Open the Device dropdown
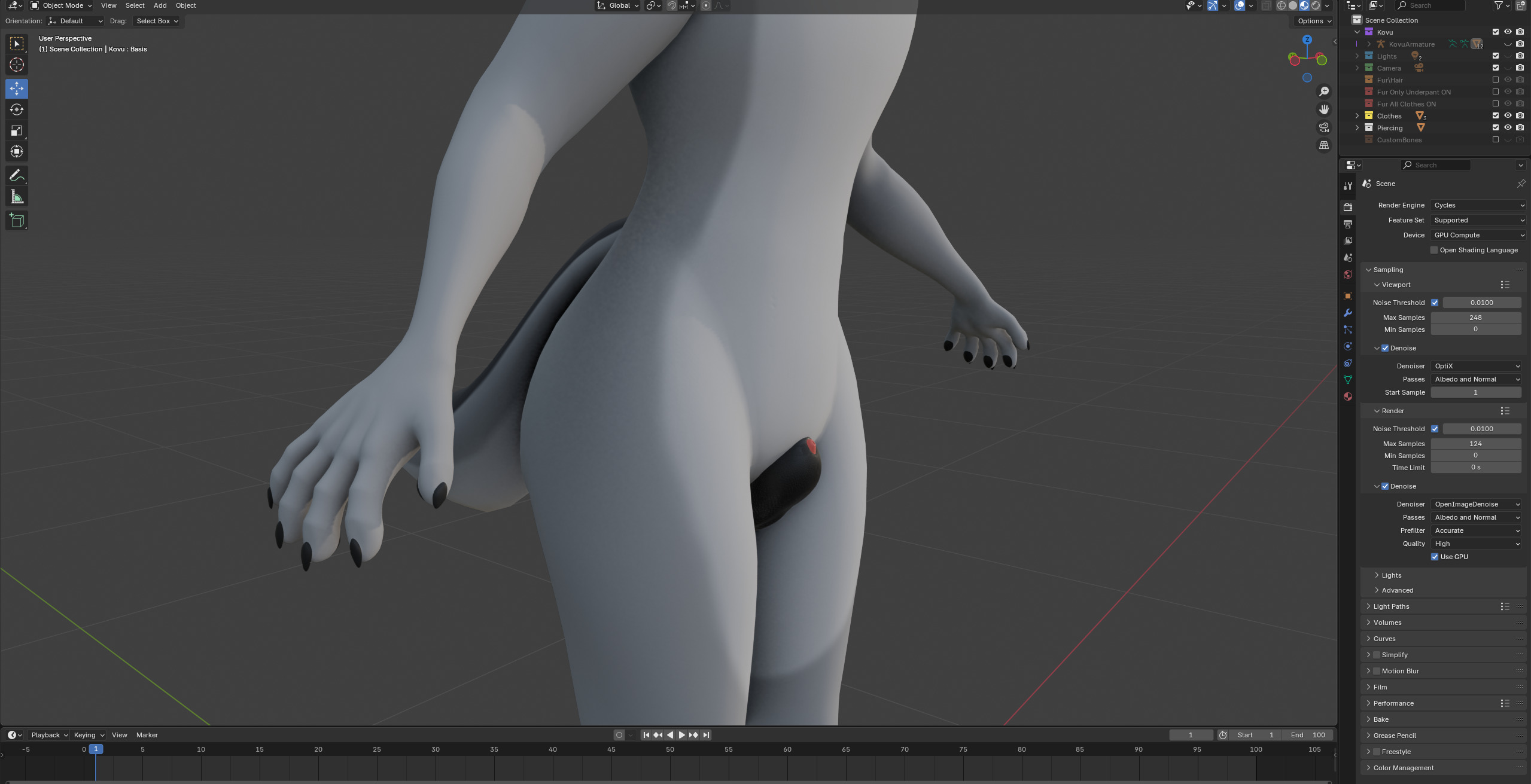1531x784 pixels. (x=1478, y=235)
